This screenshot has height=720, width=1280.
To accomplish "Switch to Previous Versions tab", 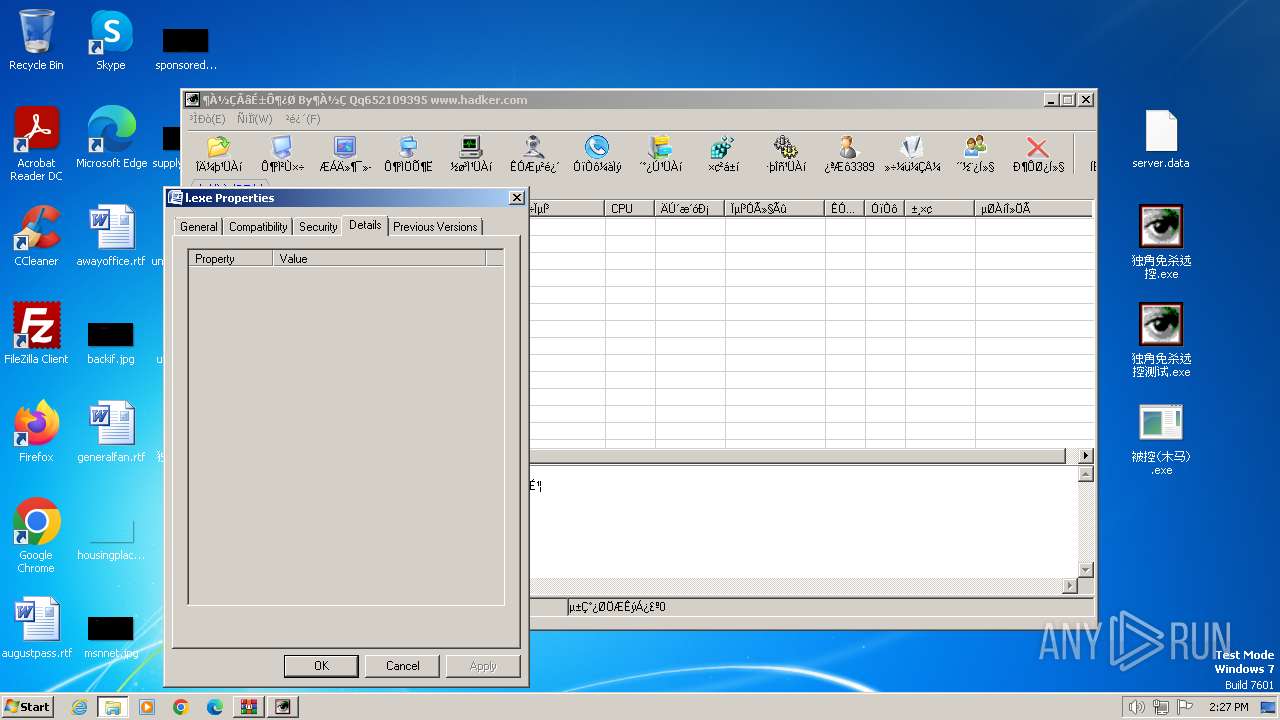I will (x=435, y=227).
